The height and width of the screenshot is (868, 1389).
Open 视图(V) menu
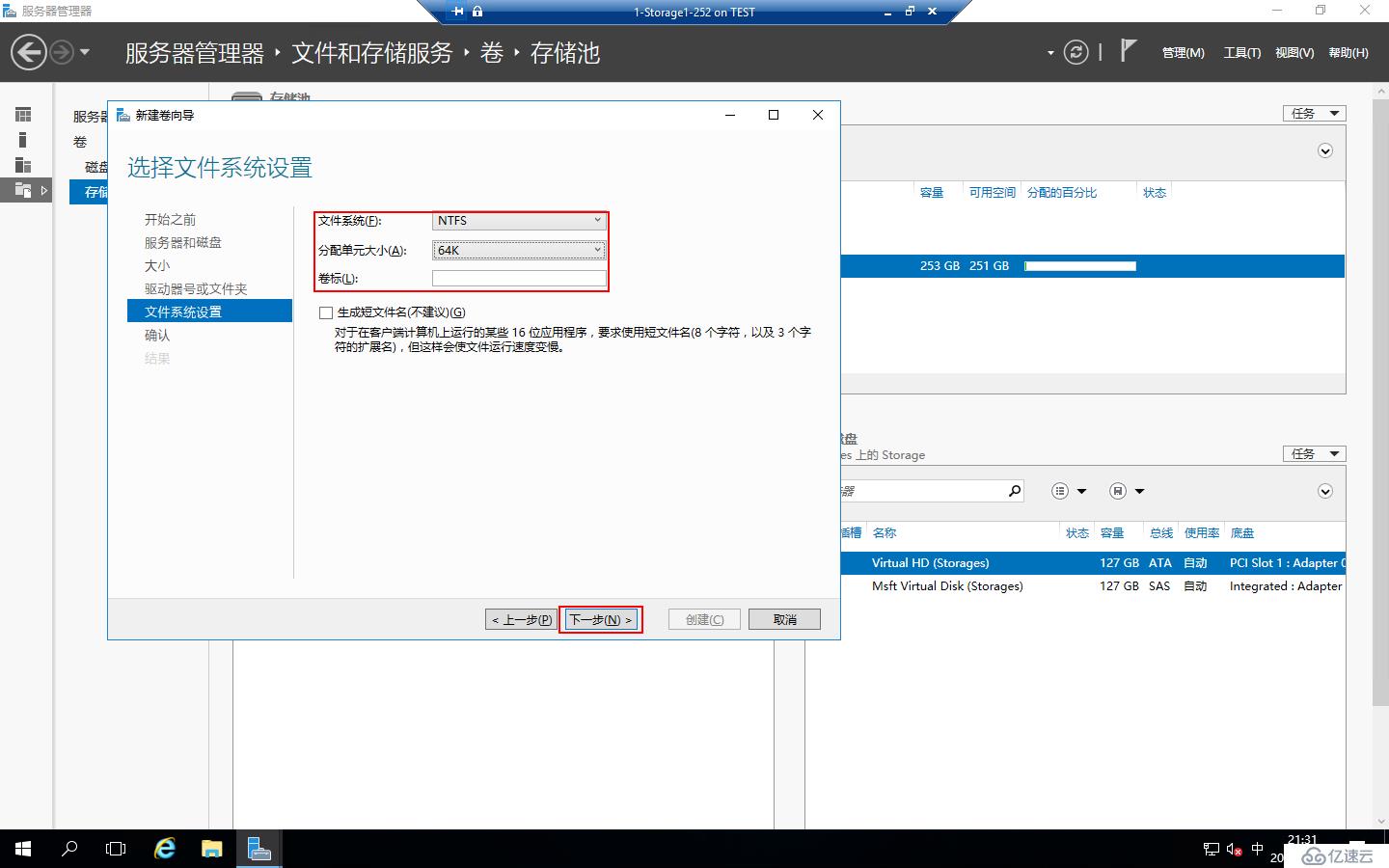(1294, 53)
